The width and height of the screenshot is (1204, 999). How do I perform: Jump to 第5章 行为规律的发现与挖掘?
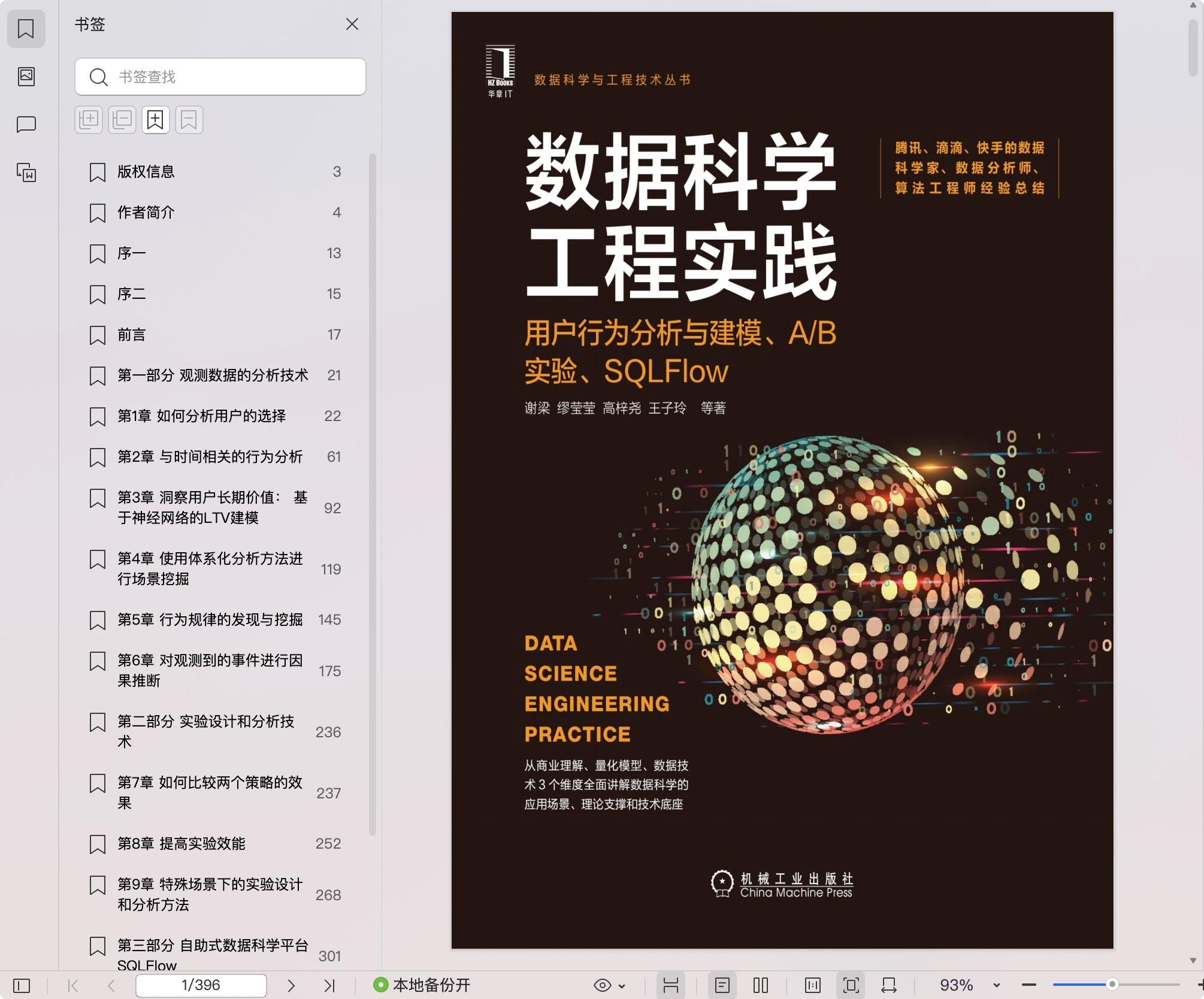tap(216, 620)
